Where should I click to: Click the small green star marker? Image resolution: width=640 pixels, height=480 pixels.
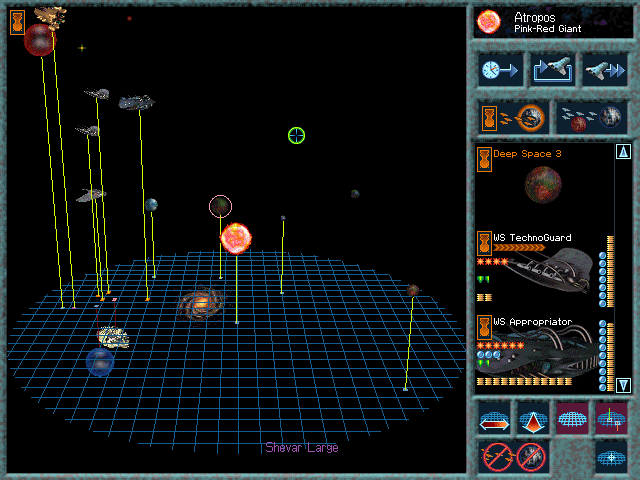pos(82,48)
